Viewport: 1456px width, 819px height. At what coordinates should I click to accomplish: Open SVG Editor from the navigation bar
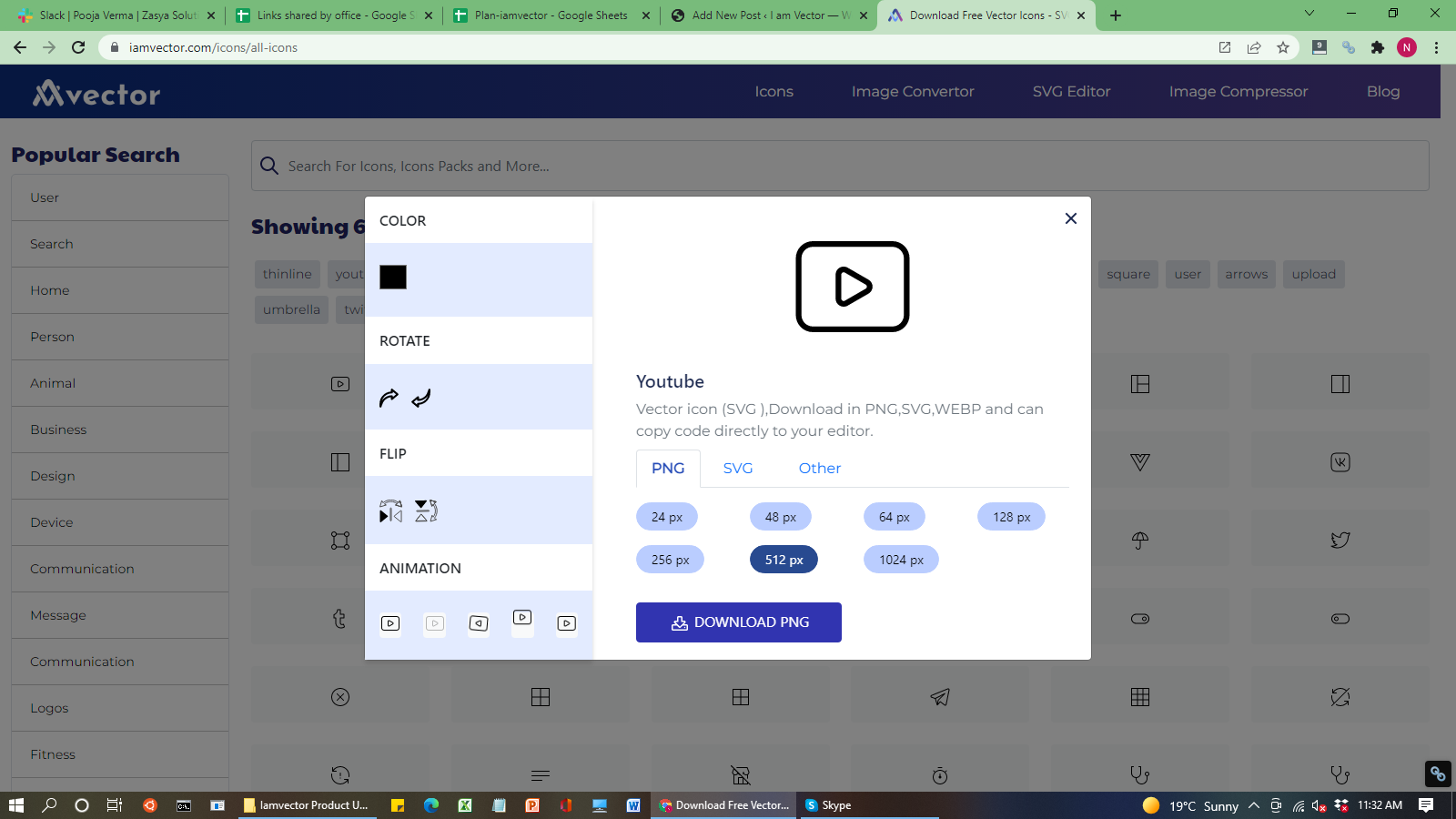click(x=1071, y=91)
